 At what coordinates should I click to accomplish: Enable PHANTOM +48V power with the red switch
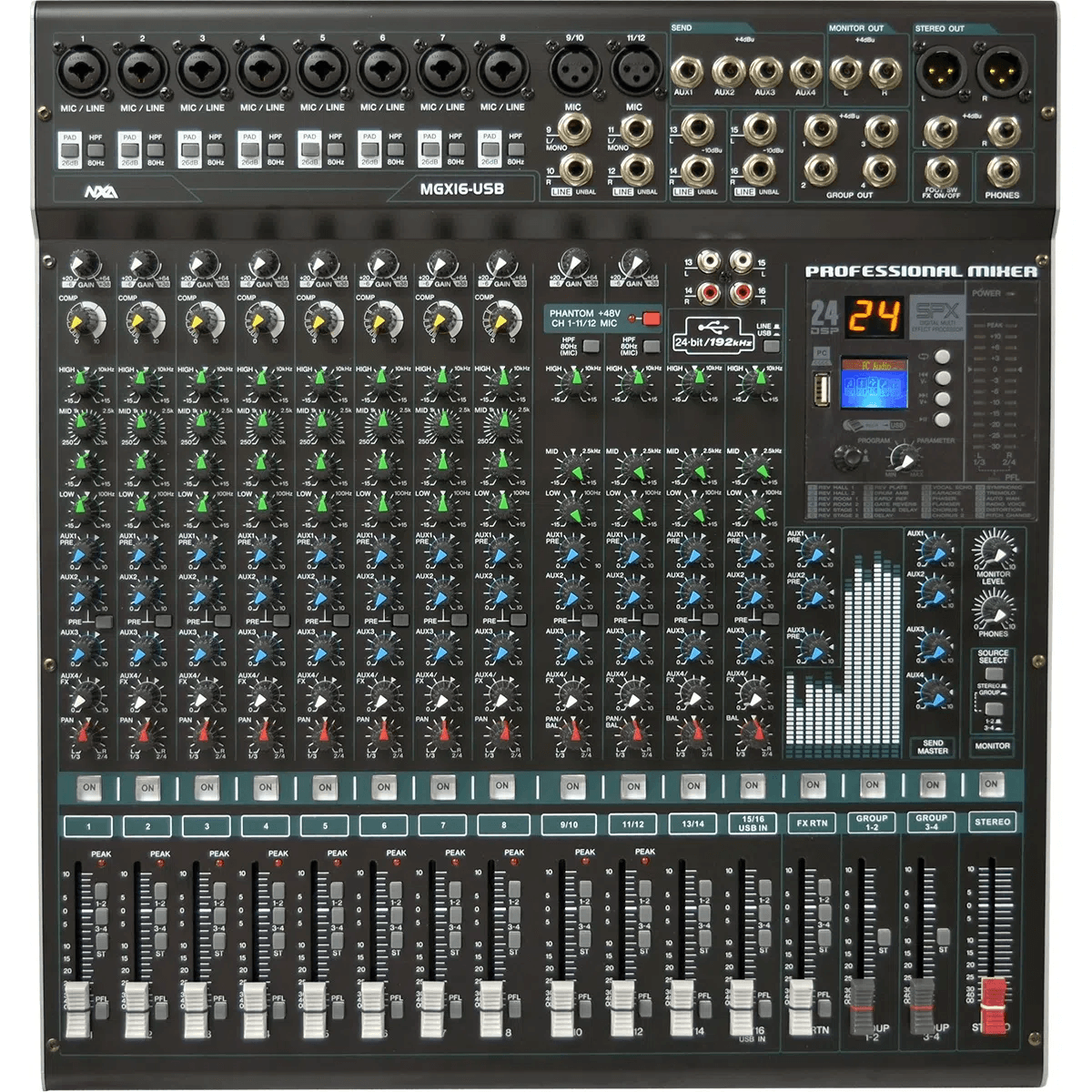click(x=651, y=319)
